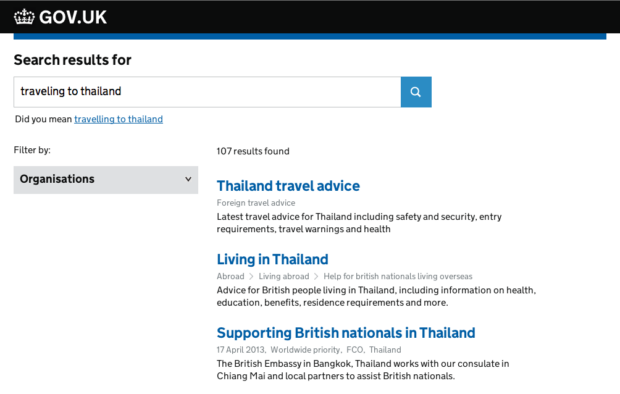Click the magnifying glass search button
This screenshot has height=394, width=620.
click(x=416, y=92)
